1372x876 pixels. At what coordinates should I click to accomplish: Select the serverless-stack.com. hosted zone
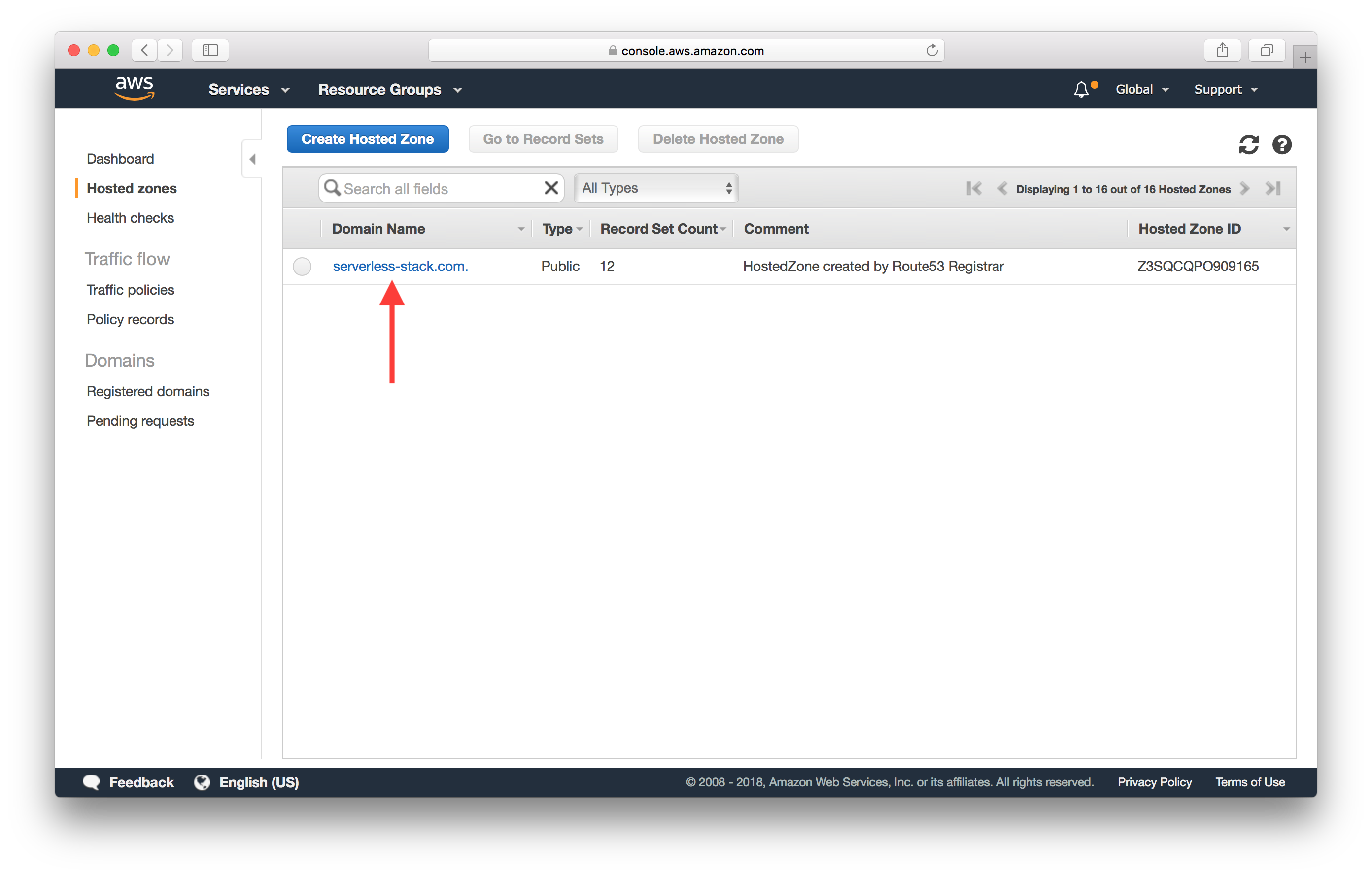pos(400,266)
